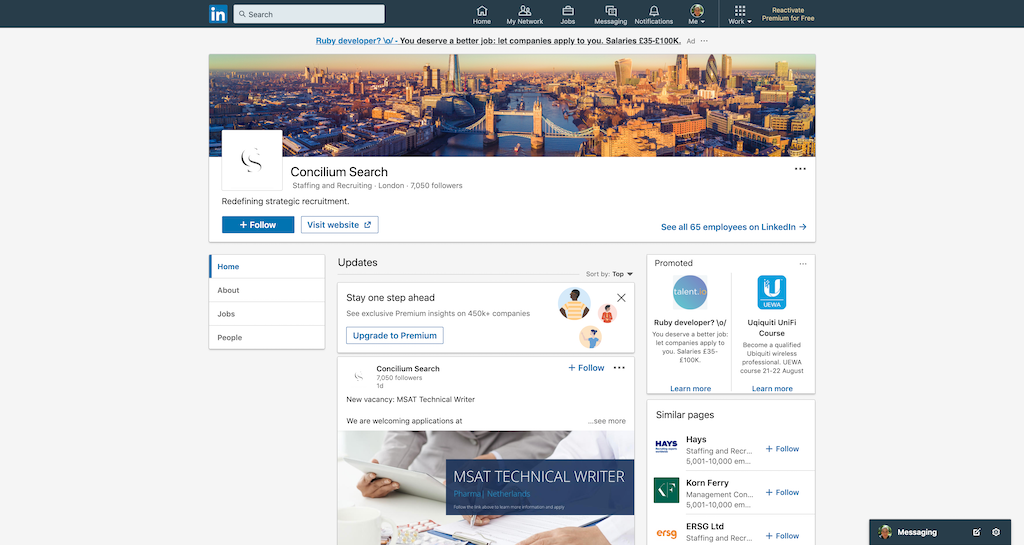Open Hays logo in Similar pages
Viewport: 1024px width, 545px height.
tap(666, 446)
